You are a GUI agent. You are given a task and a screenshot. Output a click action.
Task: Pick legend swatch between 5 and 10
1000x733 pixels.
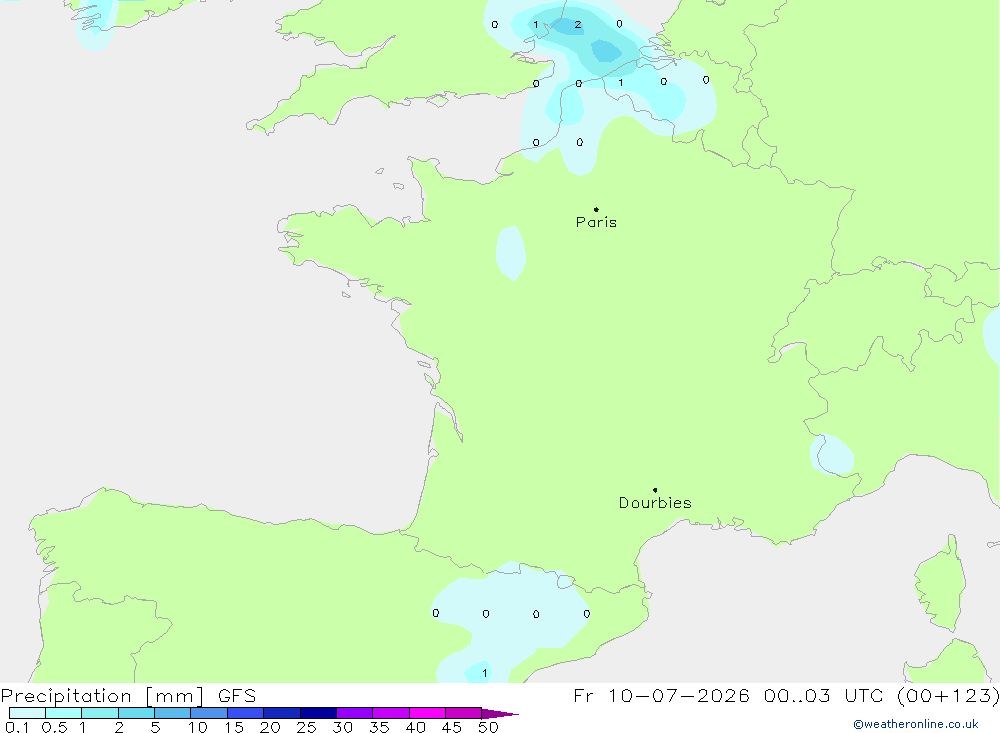click(x=173, y=713)
